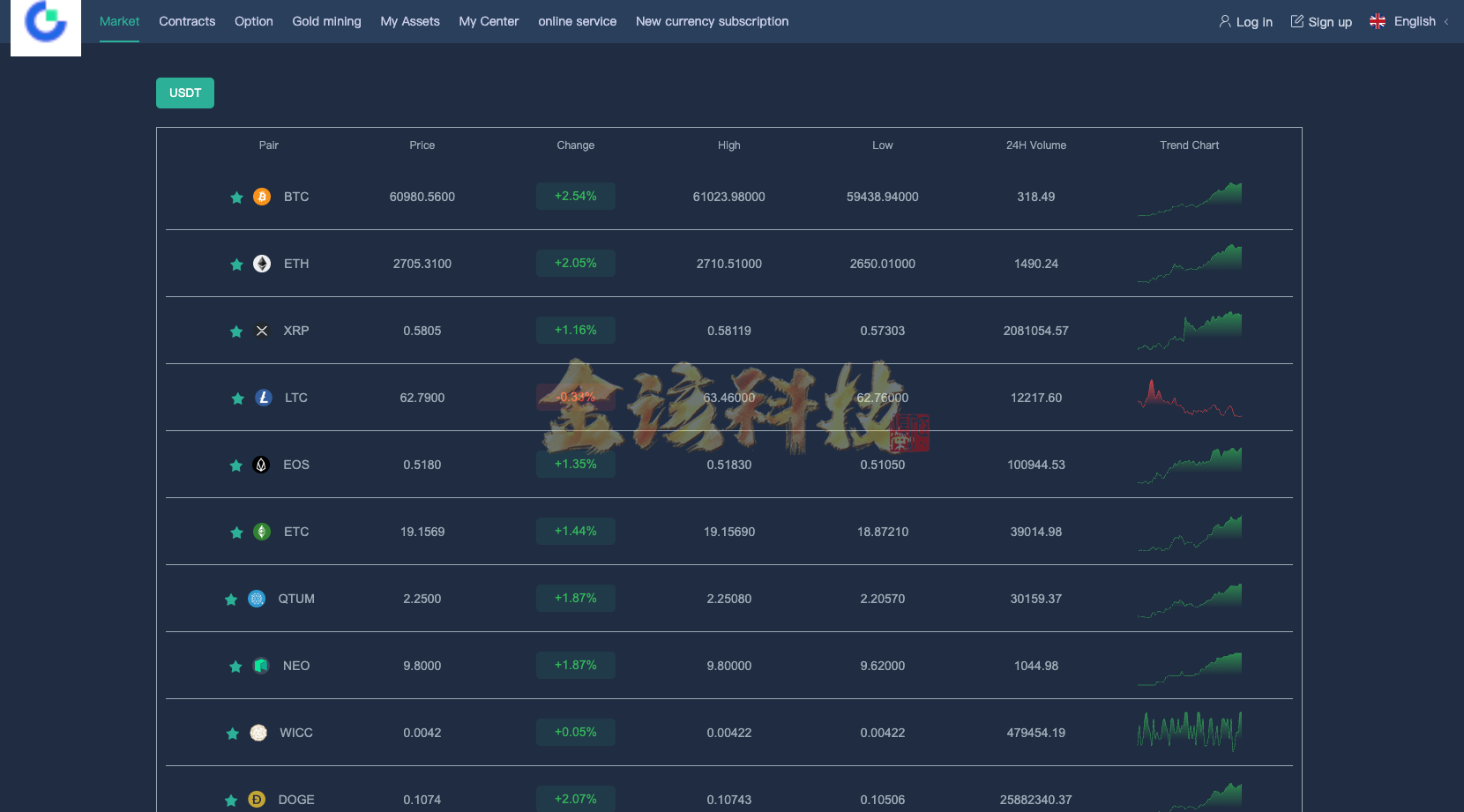Select the DOGE coin icon
Viewport: 1464px width, 812px height.
click(x=256, y=799)
